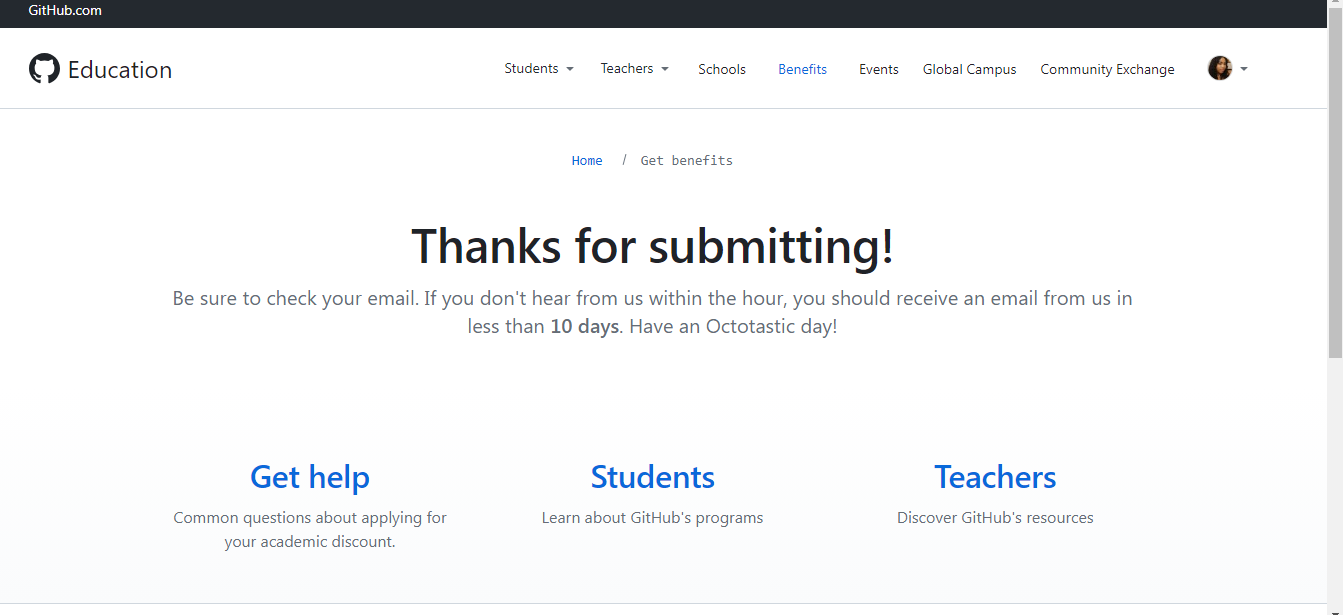1343x615 pixels.
Task: Open the Events nav item
Action: click(879, 69)
